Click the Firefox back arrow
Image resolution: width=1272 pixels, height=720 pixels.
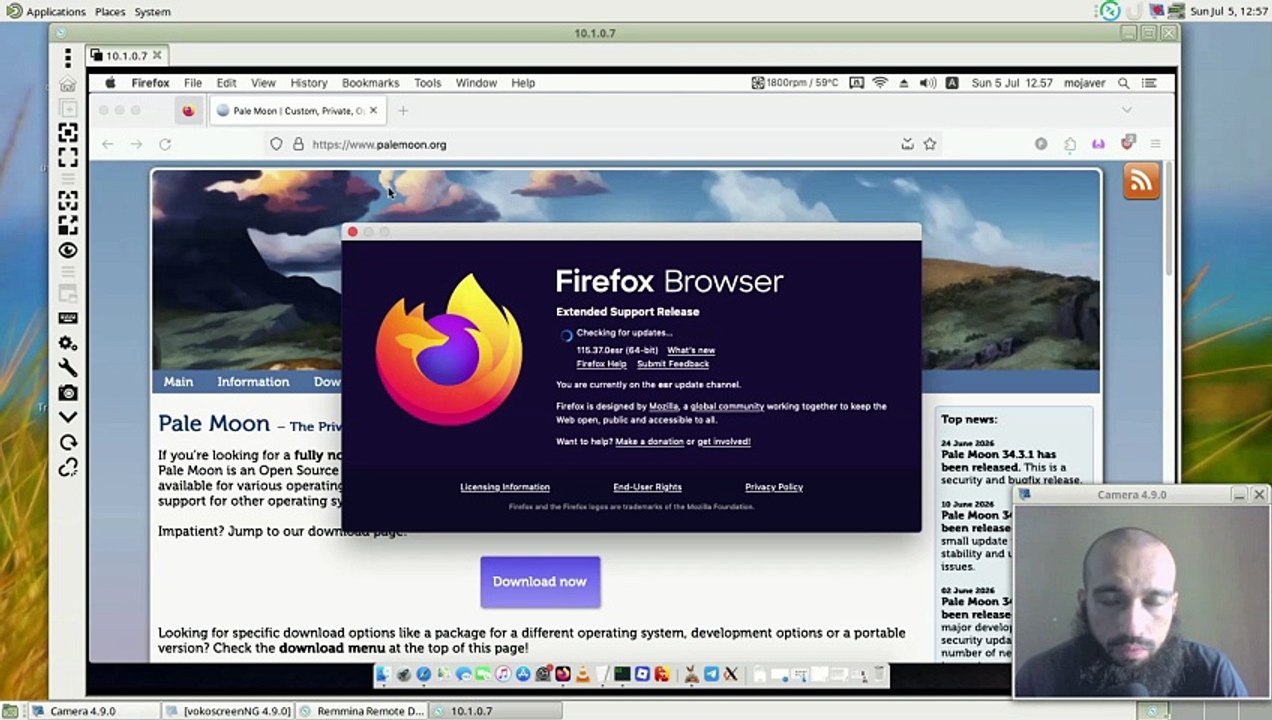pos(107,144)
